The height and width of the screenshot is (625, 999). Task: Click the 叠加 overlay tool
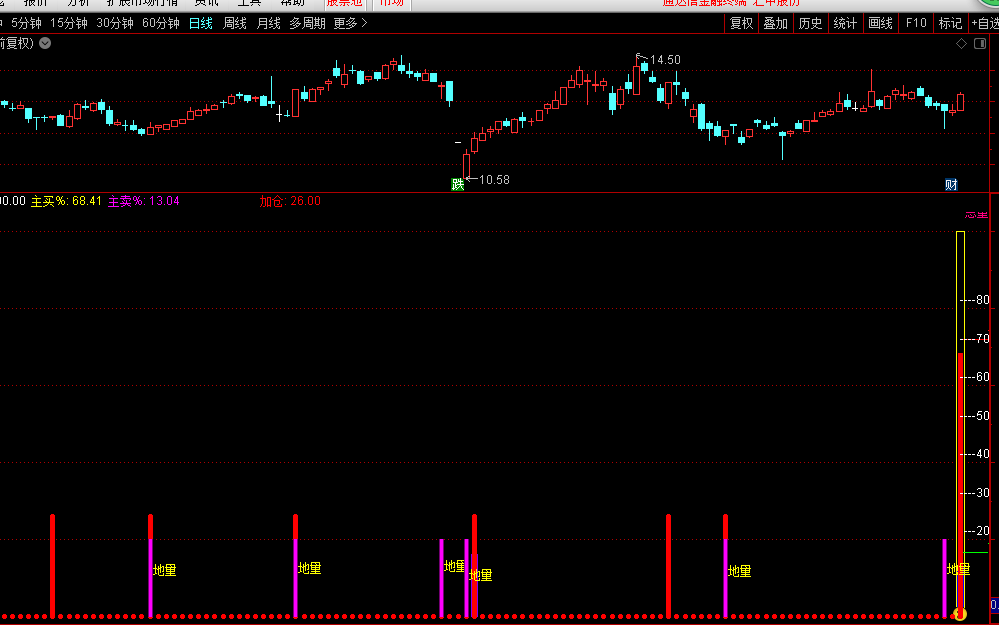pyautogui.click(x=775, y=23)
